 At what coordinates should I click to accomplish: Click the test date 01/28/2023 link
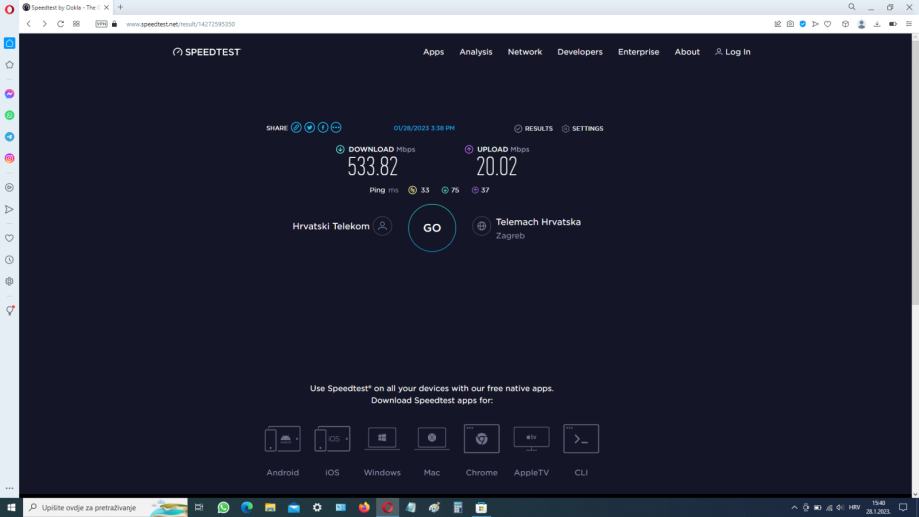[x=424, y=128]
